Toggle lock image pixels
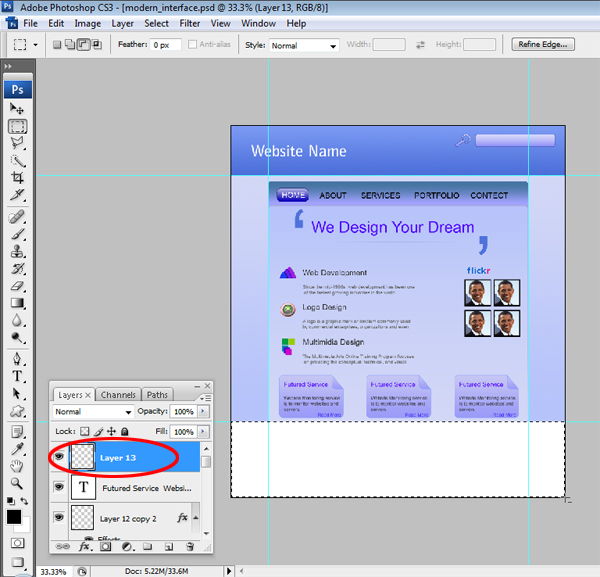This screenshot has height=577, width=600. tap(98, 432)
